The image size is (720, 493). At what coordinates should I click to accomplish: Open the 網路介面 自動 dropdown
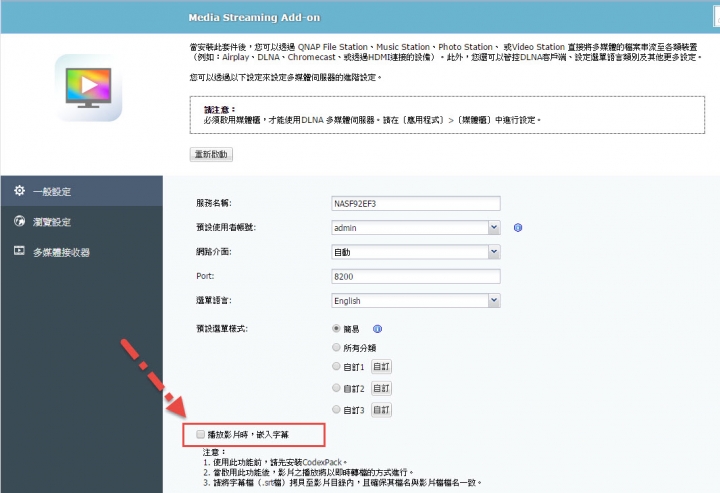[416, 252]
